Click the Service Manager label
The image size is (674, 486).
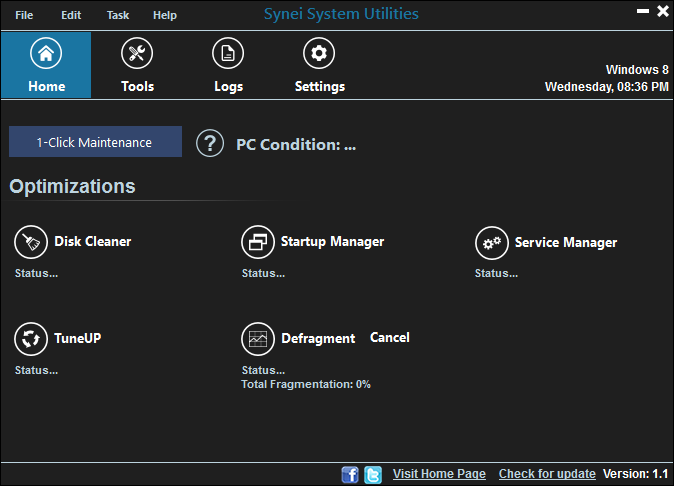[566, 242]
